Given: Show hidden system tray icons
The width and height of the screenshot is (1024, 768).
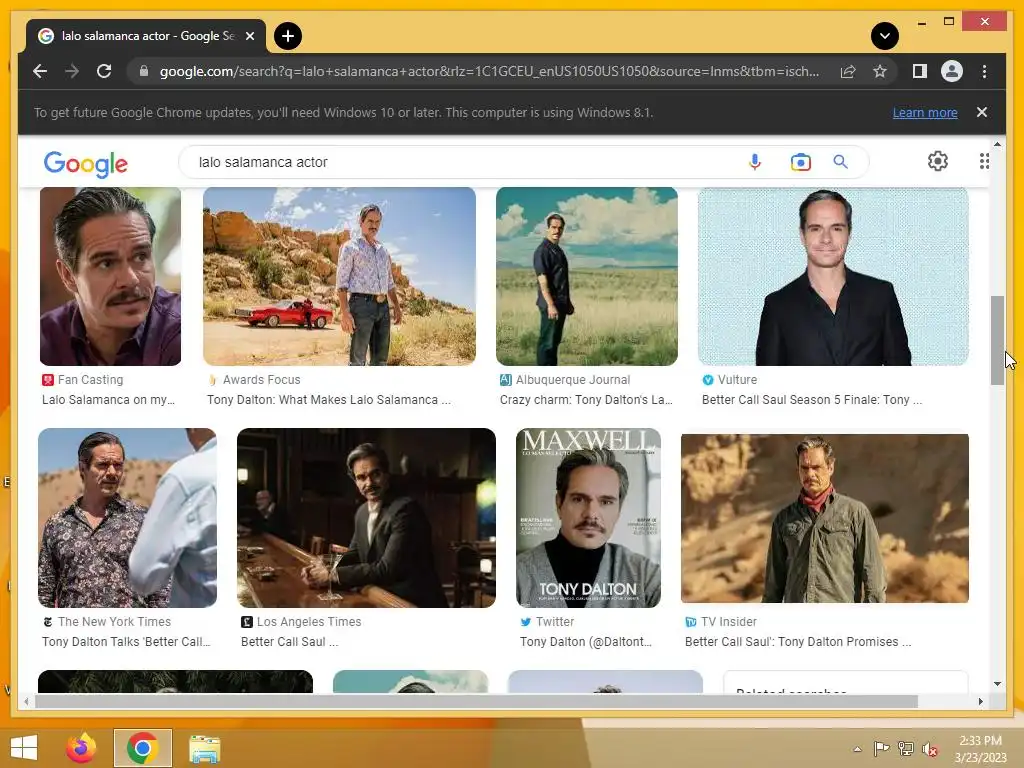Looking at the screenshot, I should tap(857, 749).
